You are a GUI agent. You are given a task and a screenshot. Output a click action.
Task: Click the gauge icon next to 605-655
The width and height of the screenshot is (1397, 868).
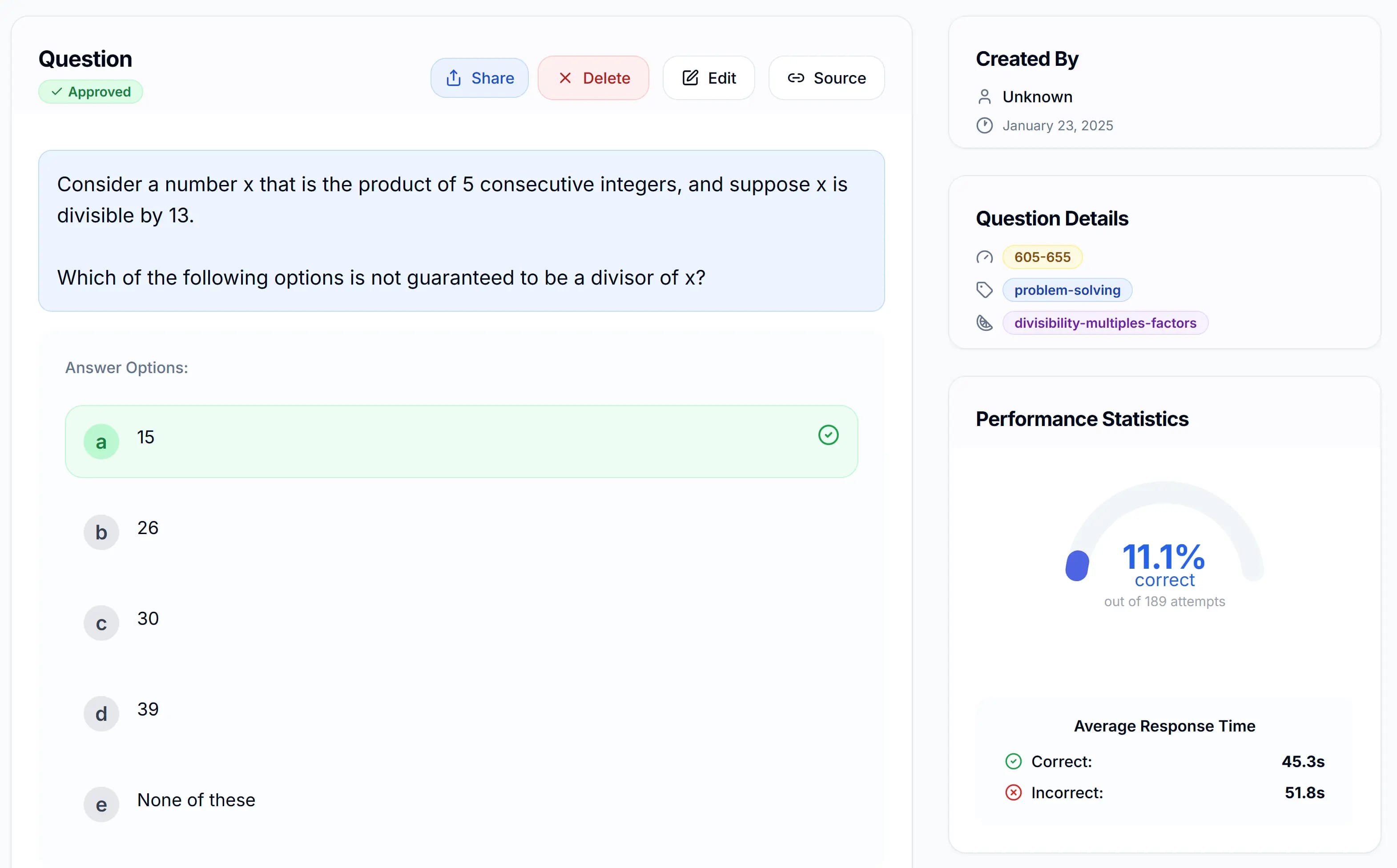coord(984,257)
